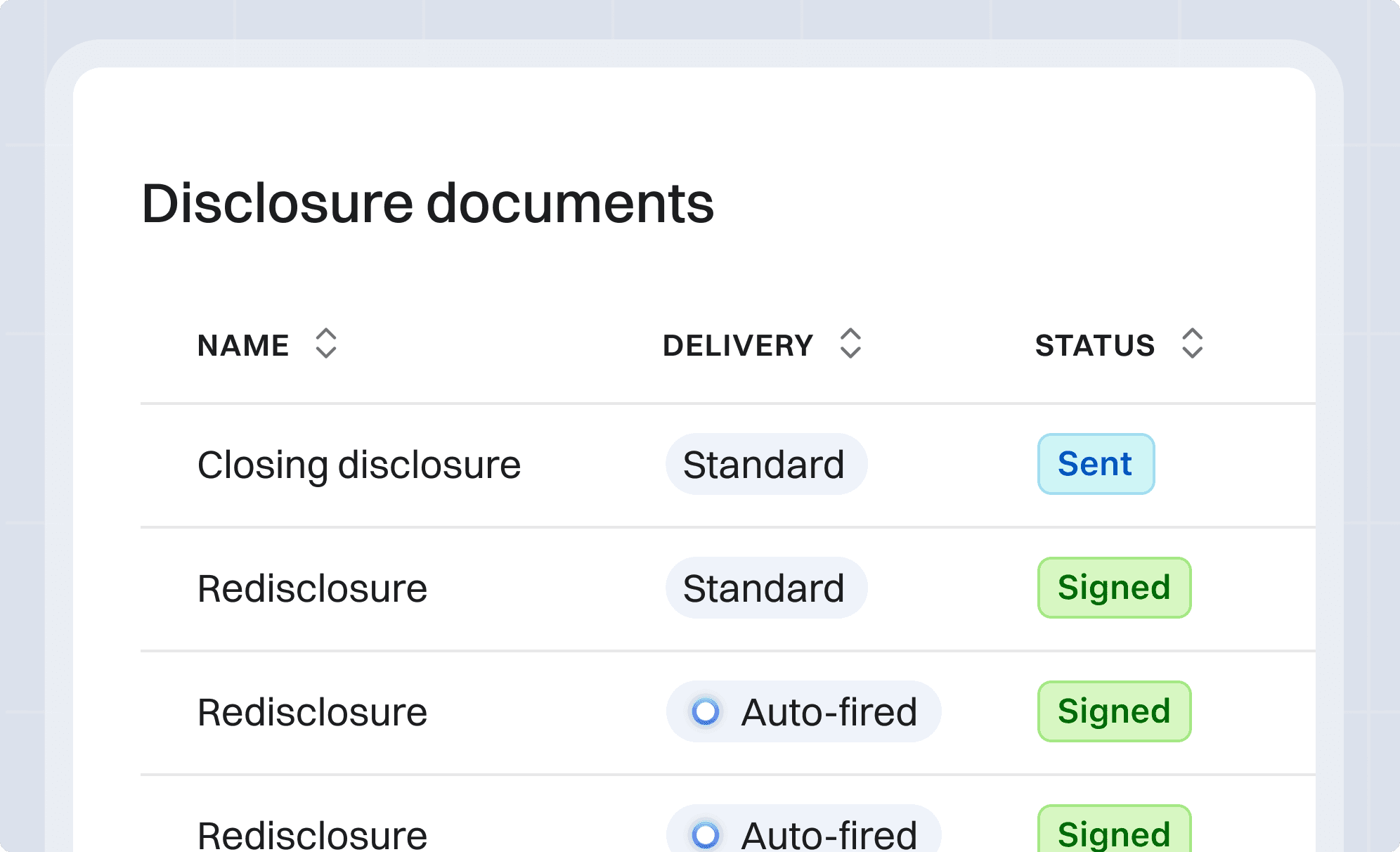The height and width of the screenshot is (852, 1400).
Task: Toggle ascending sort on the NAME column
Action: tap(325, 344)
